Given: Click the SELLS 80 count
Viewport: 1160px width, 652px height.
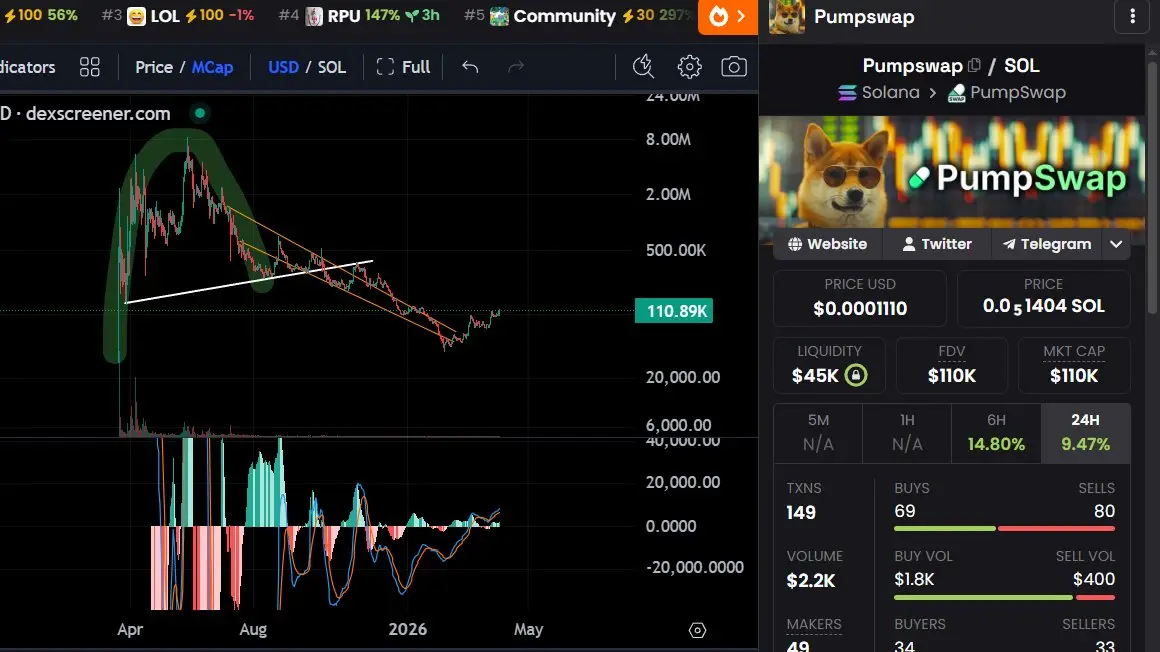Looking at the screenshot, I should point(1104,511).
